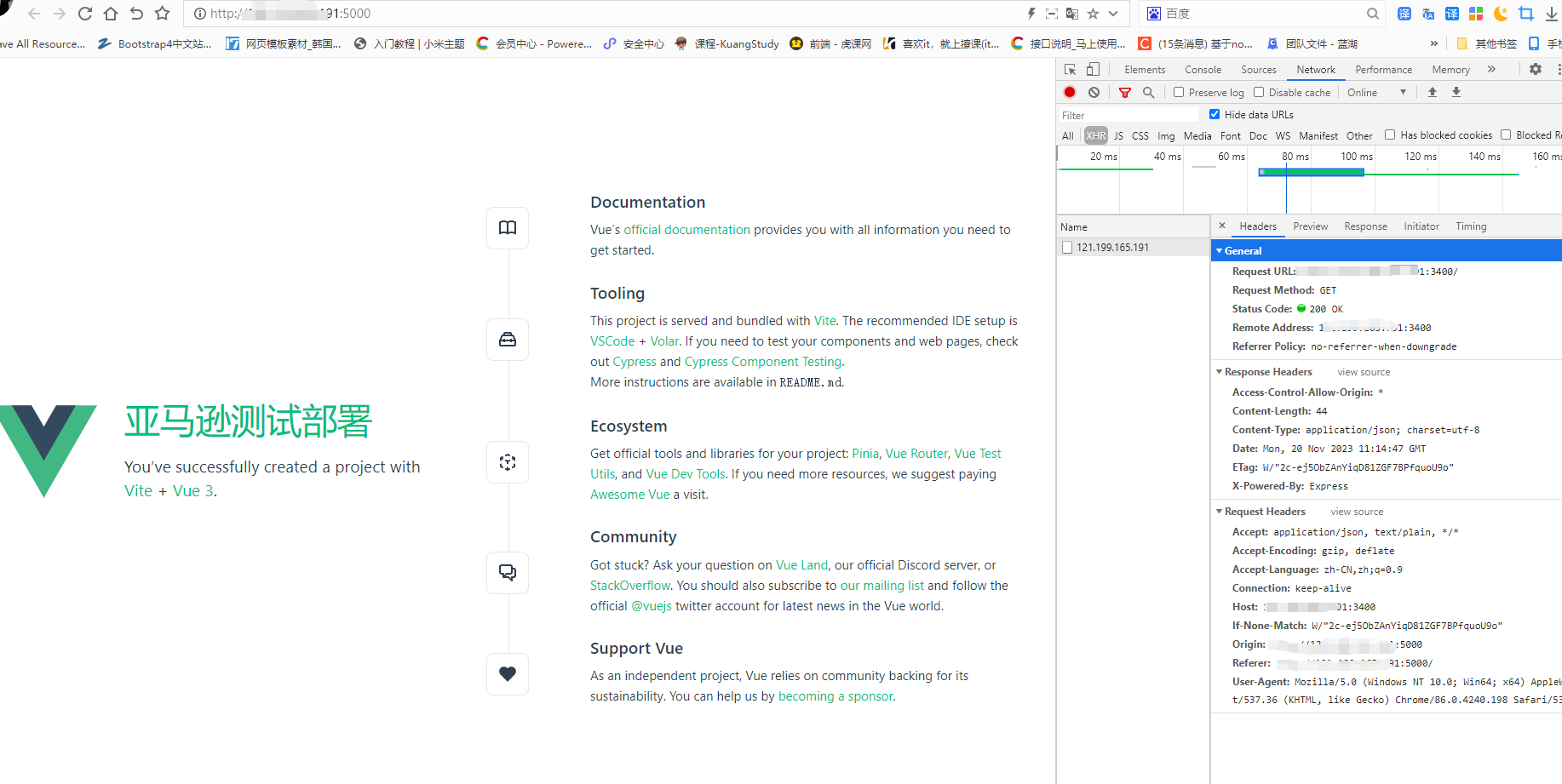This screenshot has width=1562, height=784.
Task: Open the screenshot crop extension icon
Action: 1526,14
